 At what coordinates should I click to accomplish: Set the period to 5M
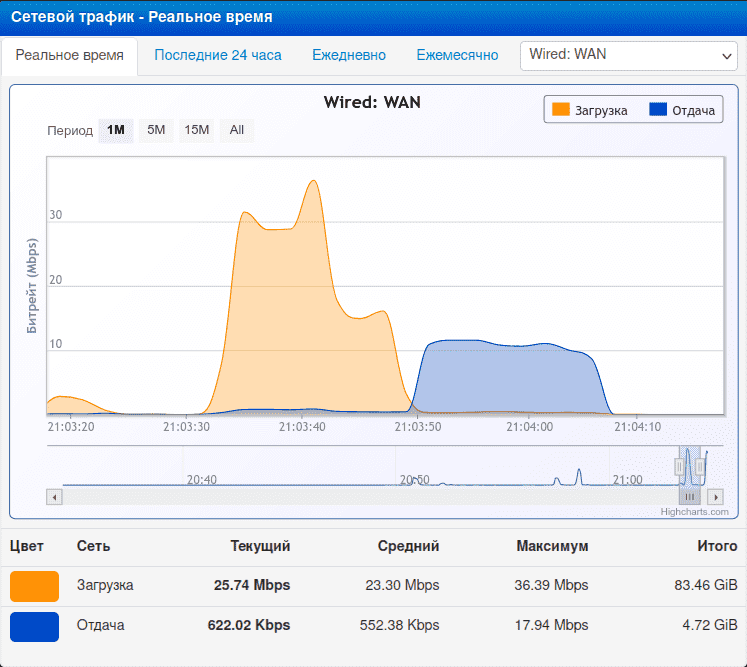156,130
